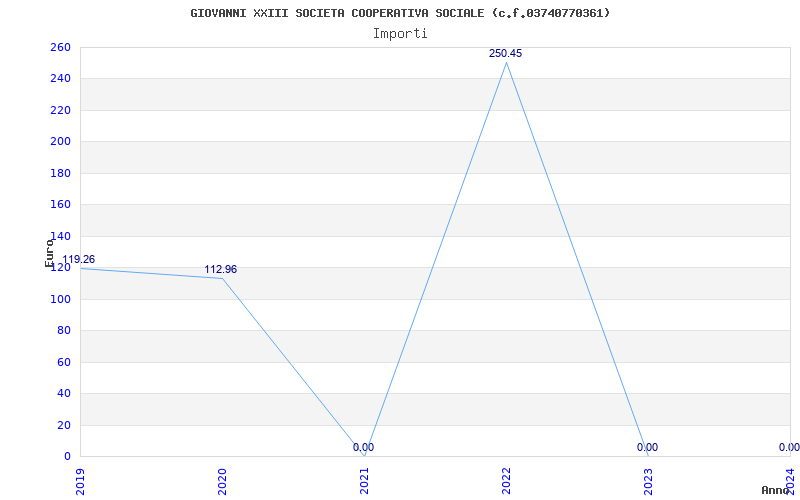Viewport: 800px width, 500px height.
Task: Click the 200 y-axis tick label
Action: coord(60,142)
